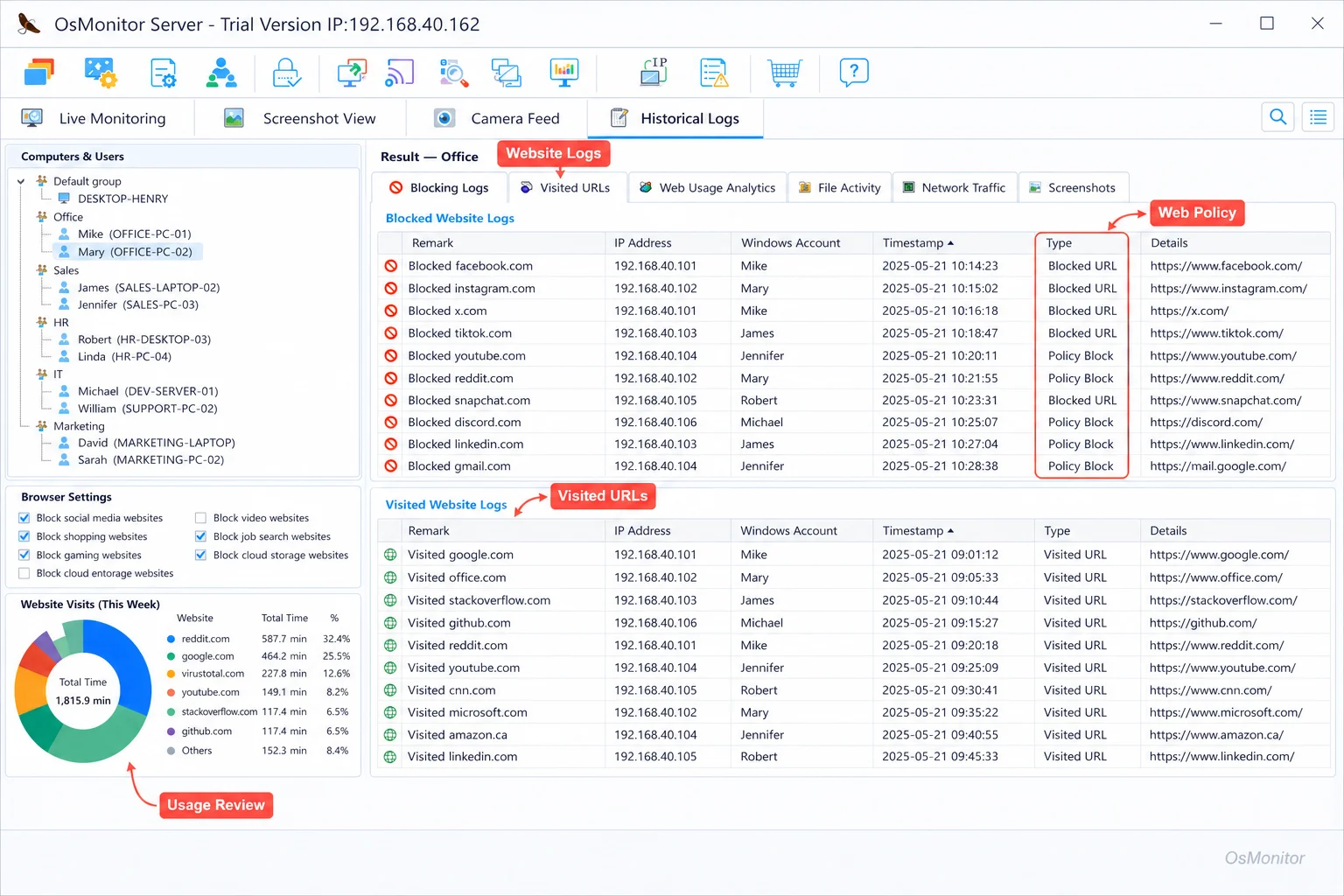This screenshot has width=1344, height=896.
Task: Select the Sales group in computers tree
Action: (66, 270)
